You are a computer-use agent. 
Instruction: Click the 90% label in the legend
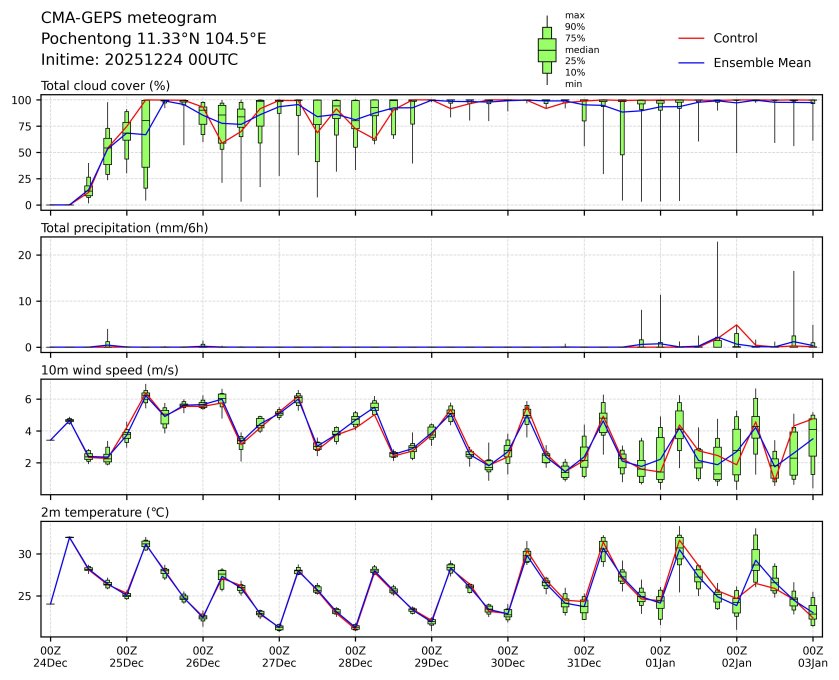574,27
